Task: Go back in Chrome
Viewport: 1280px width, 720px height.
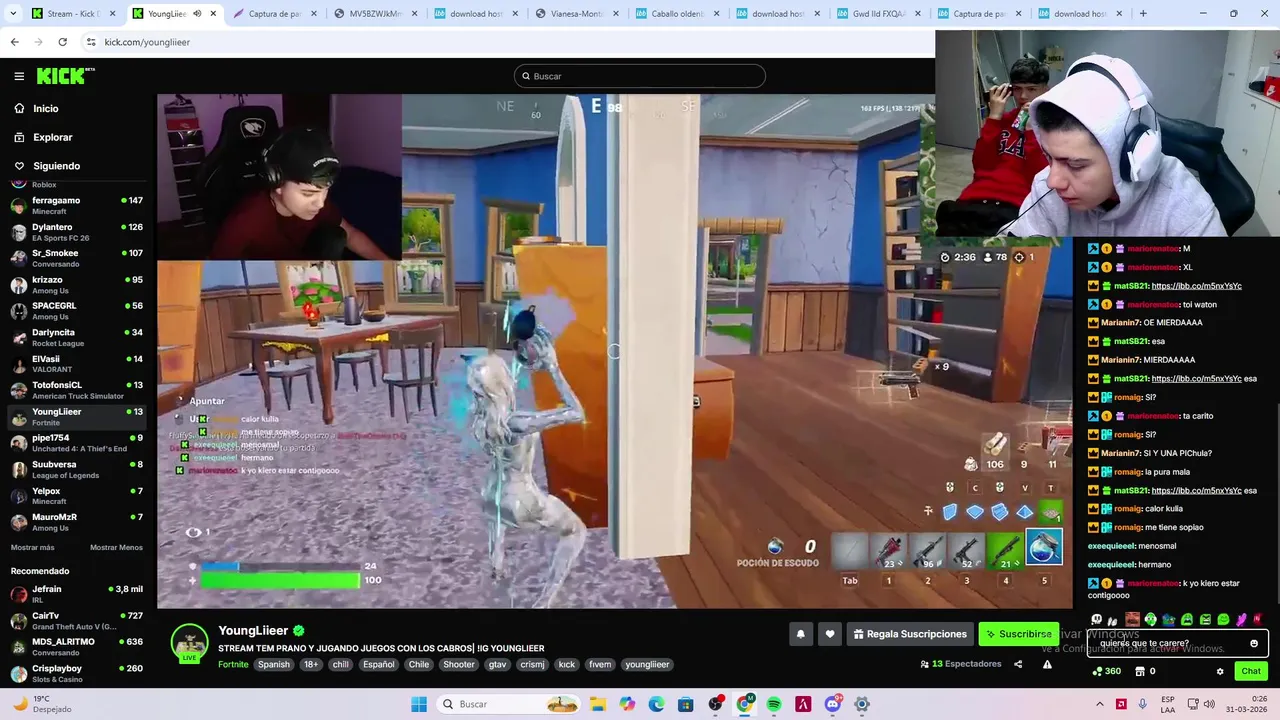Action: point(14,42)
